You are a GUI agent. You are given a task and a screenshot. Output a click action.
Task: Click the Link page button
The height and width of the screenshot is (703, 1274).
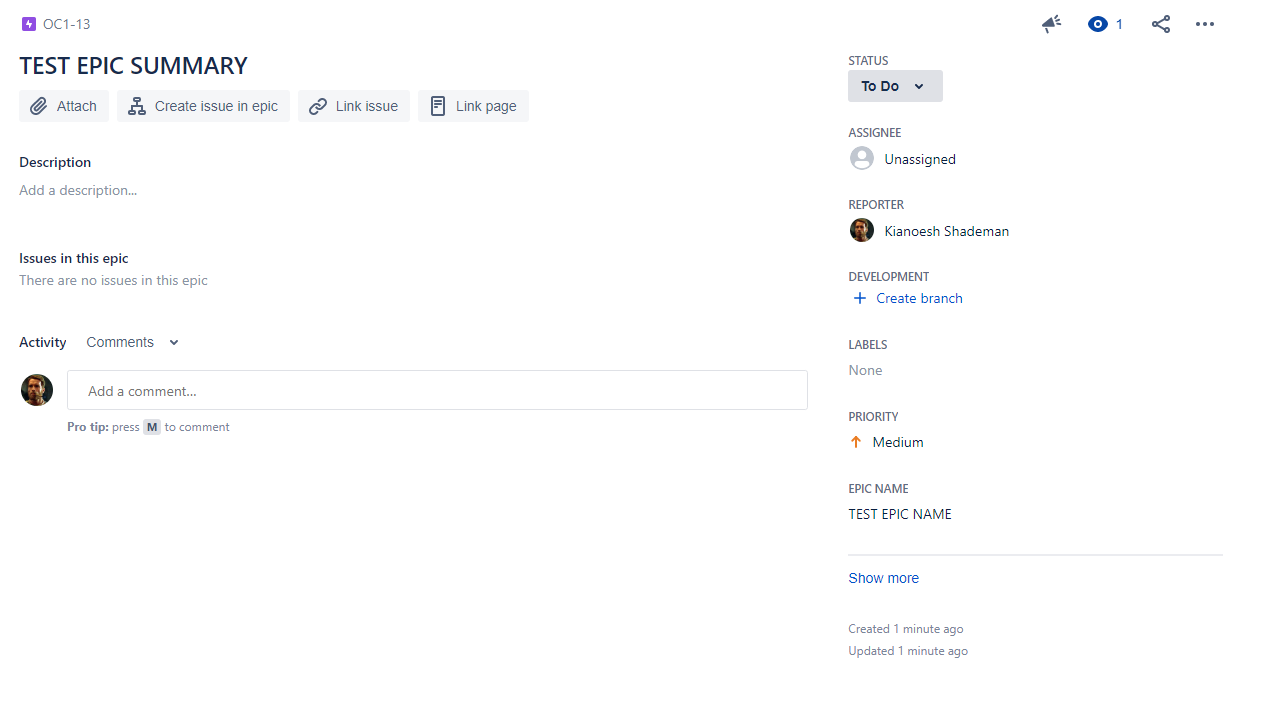473,106
